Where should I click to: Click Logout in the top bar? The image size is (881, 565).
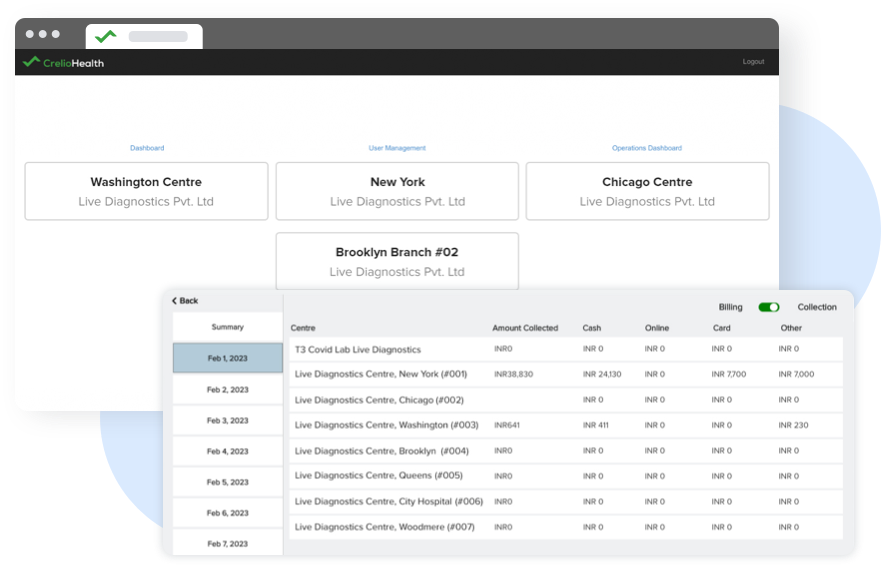tap(753, 62)
